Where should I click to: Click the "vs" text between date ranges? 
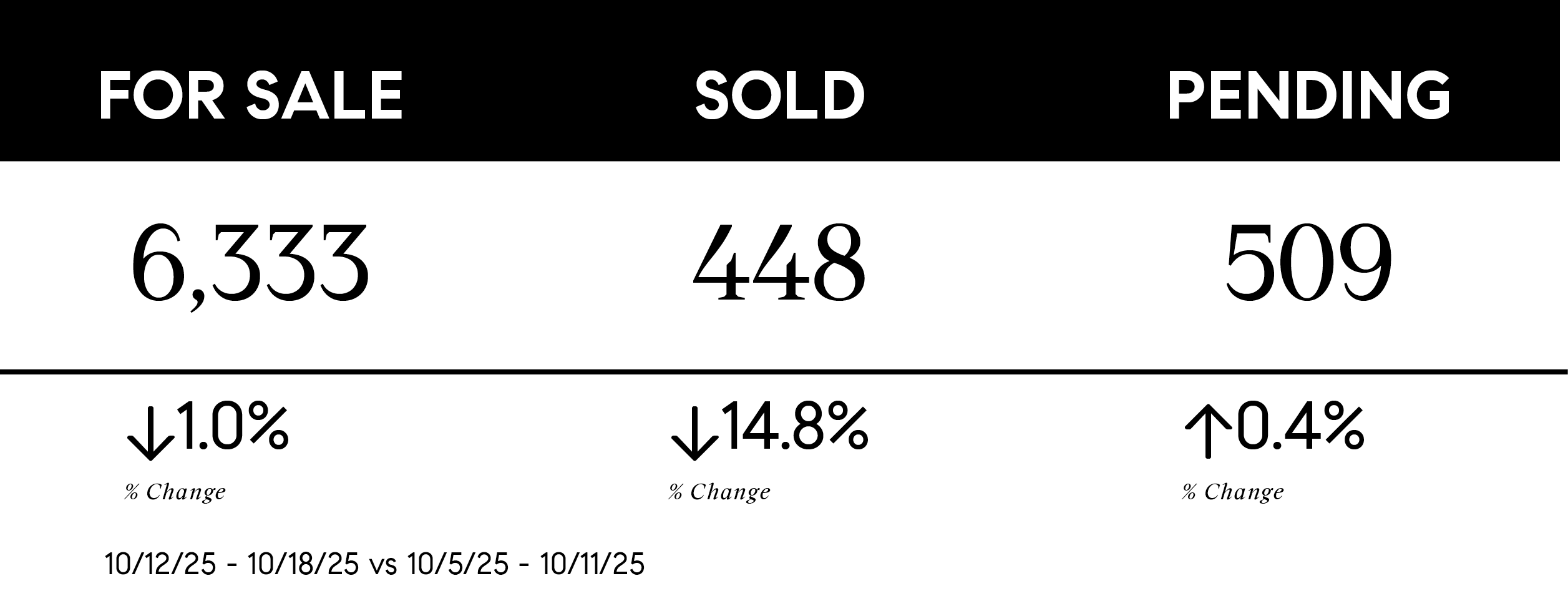click(383, 567)
